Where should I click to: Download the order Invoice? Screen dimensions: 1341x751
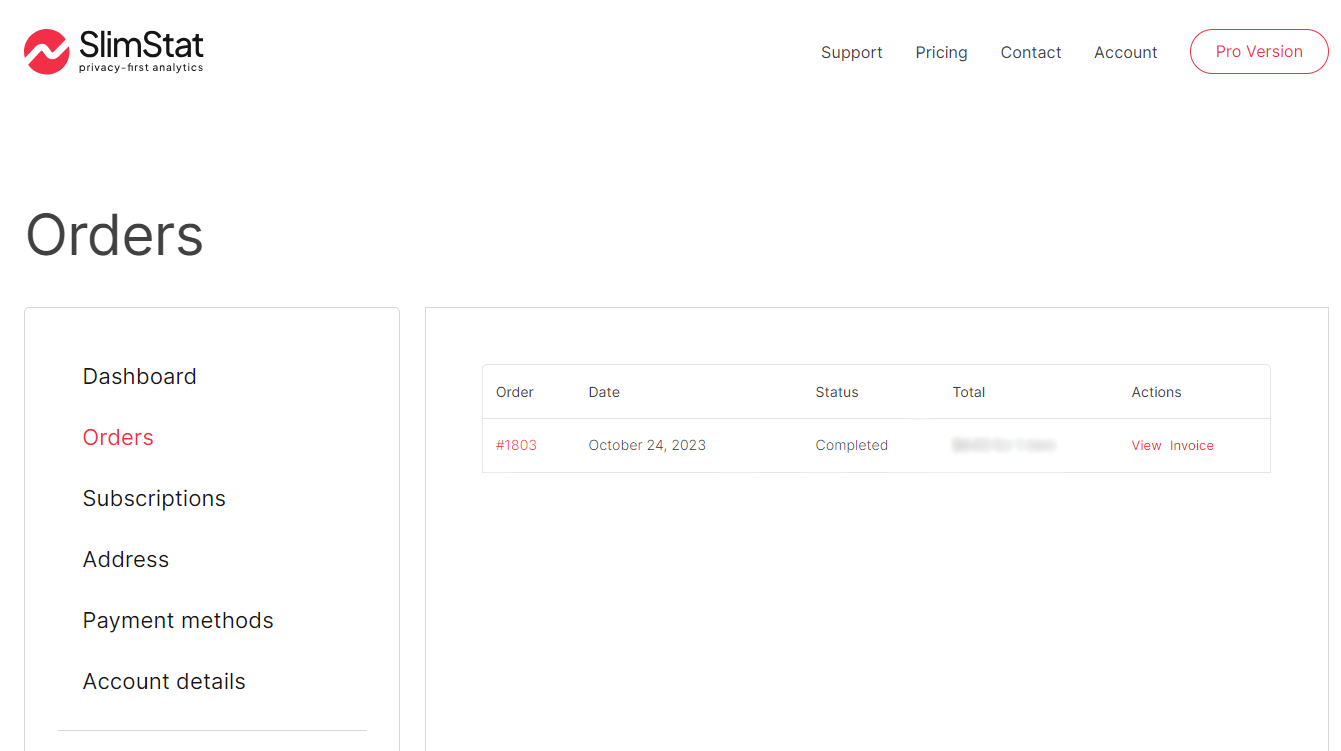pyautogui.click(x=1192, y=445)
